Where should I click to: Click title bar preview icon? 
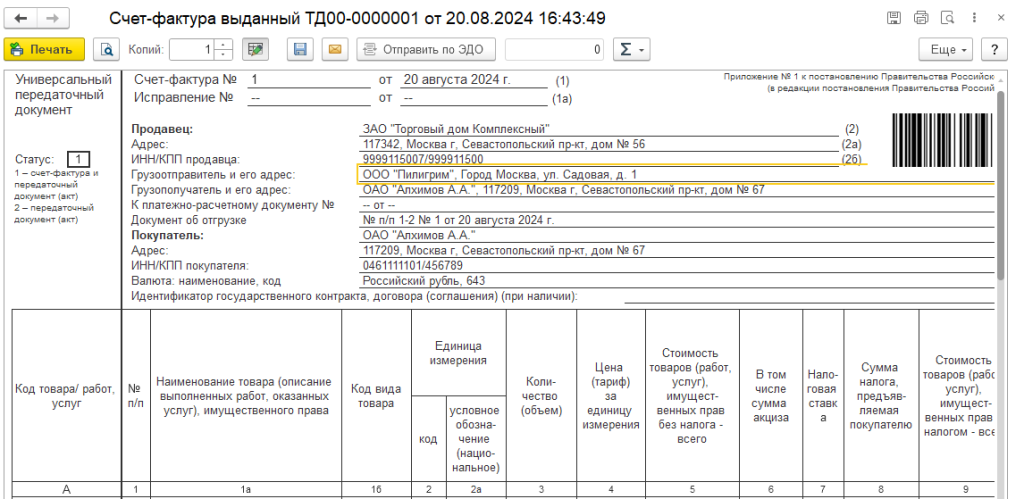(x=946, y=18)
